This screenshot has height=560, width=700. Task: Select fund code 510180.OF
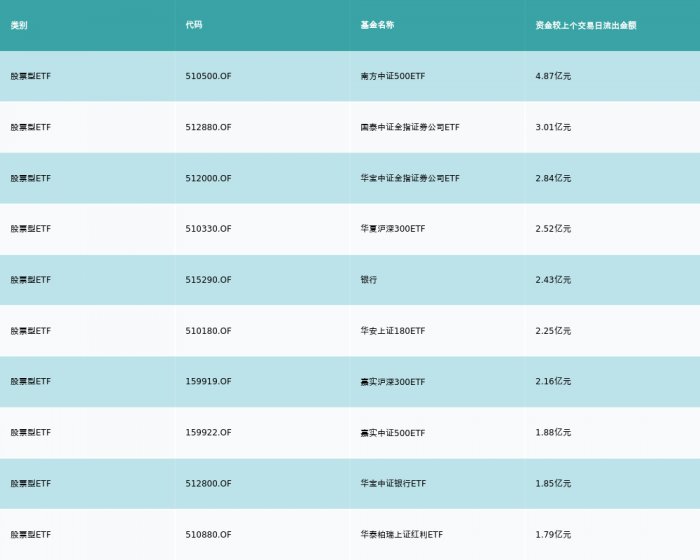point(208,331)
